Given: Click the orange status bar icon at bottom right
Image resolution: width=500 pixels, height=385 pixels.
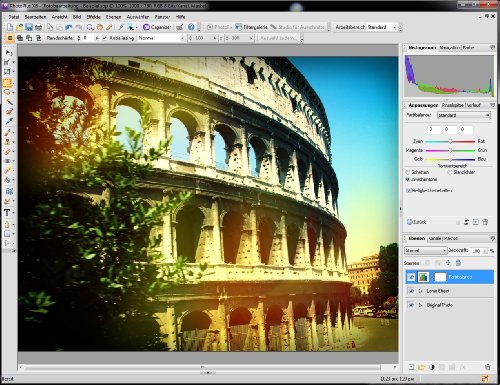Looking at the screenshot, I should [x=485, y=379].
